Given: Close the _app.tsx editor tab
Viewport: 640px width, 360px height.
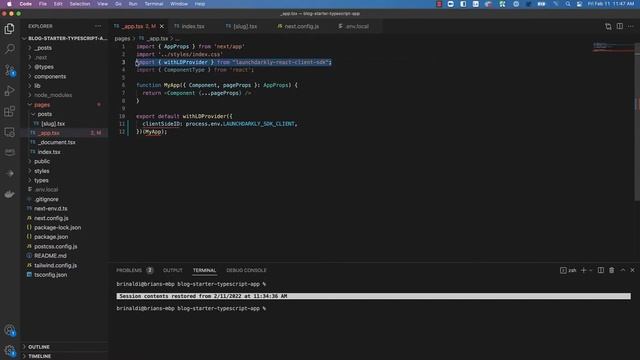Looking at the screenshot, I should pos(162,26).
